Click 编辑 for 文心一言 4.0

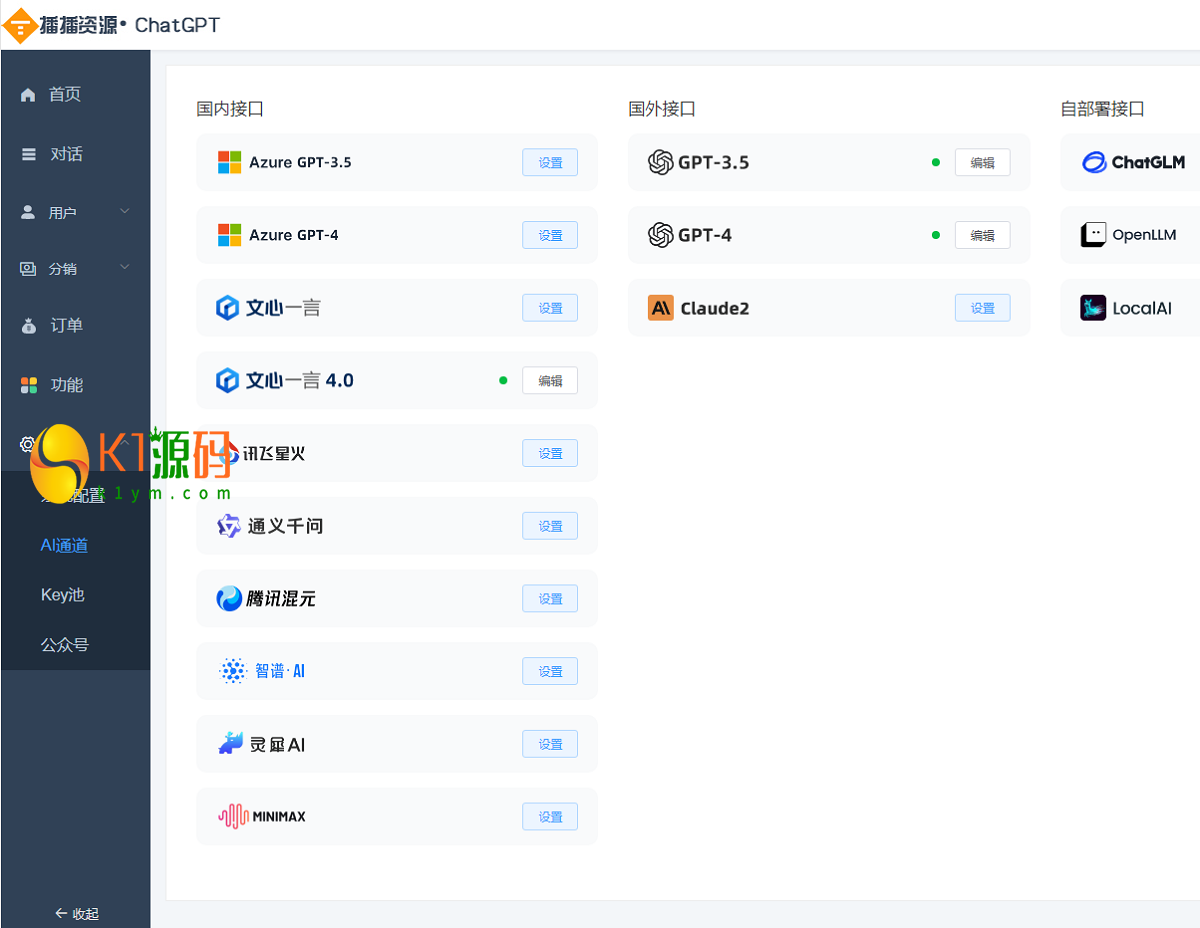[x=550, y=381]
